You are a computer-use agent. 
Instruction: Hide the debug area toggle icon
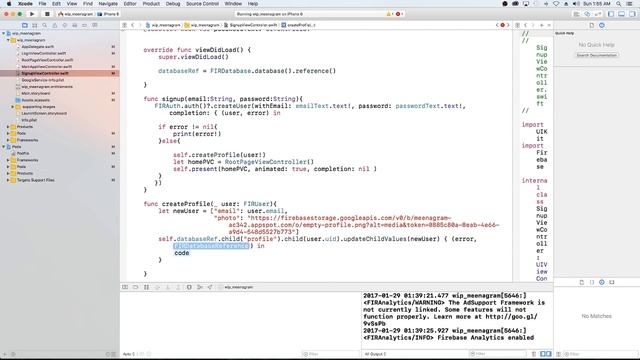click(125, 287)
